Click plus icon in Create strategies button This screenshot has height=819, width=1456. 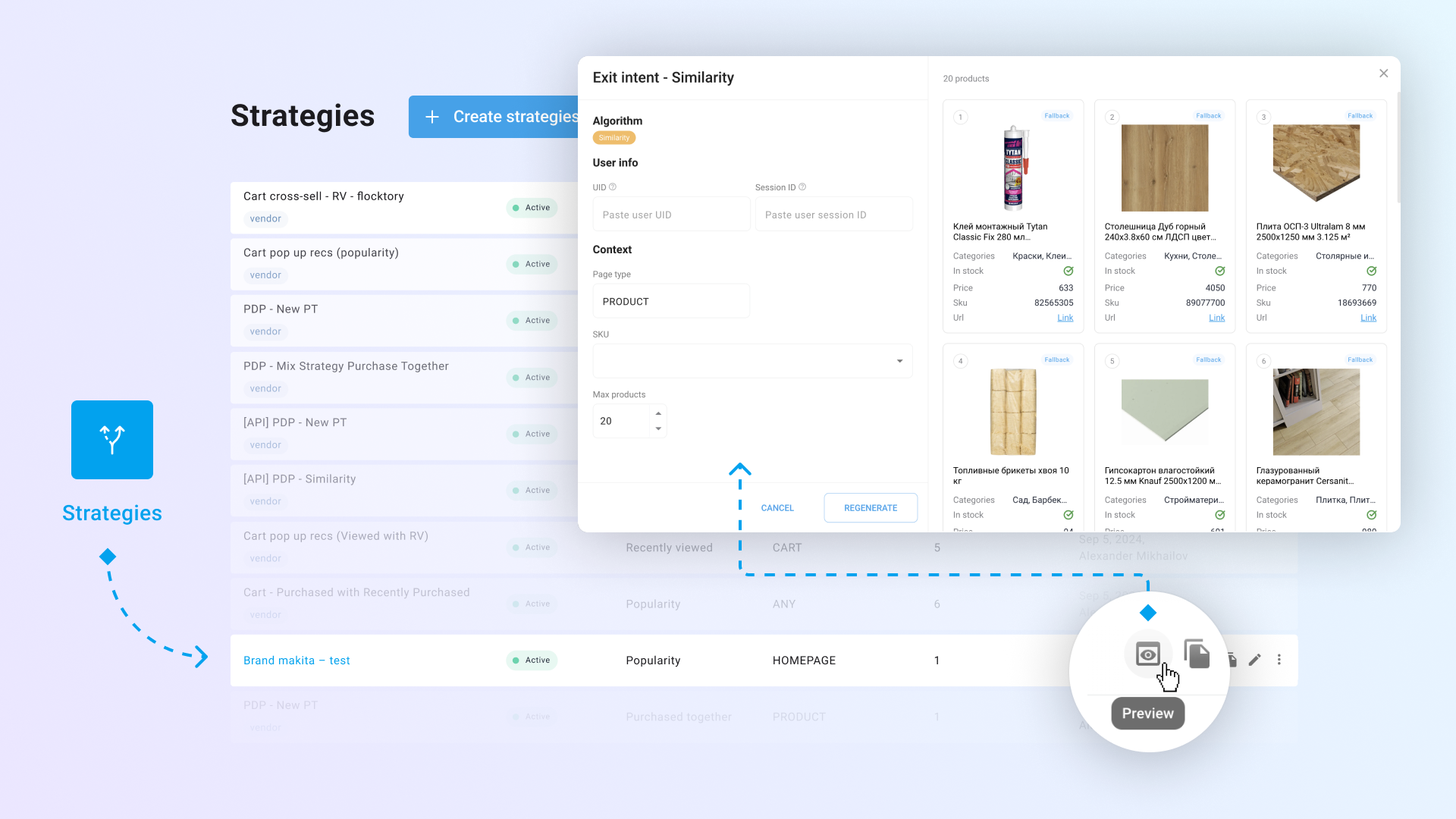(x=432, y=117)
